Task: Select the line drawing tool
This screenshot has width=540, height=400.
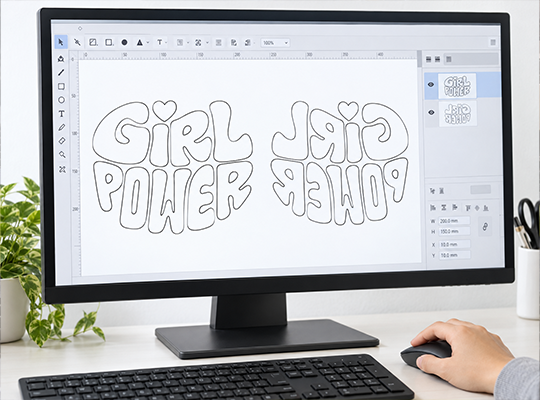Action: (x=61, y=72)
